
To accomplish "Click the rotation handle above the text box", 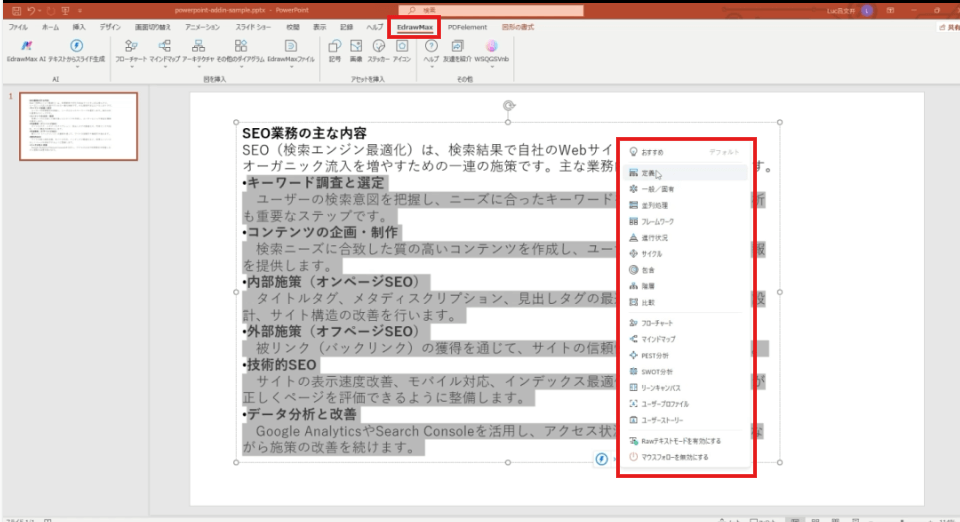I will (x=508, y=105).
